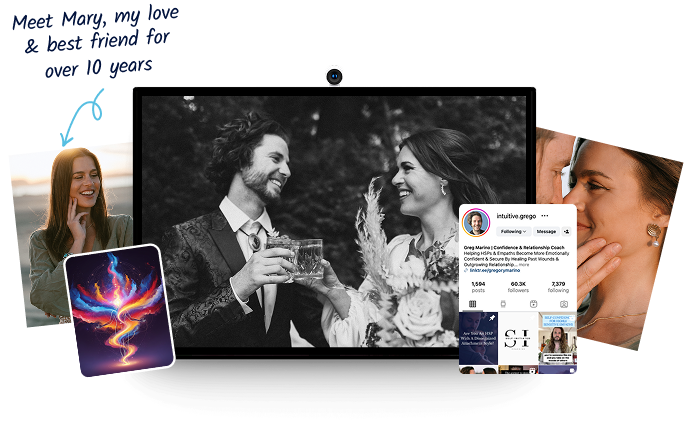Switch to the Reels tab icon
693x446 pixels.
[x=503, y=303]
